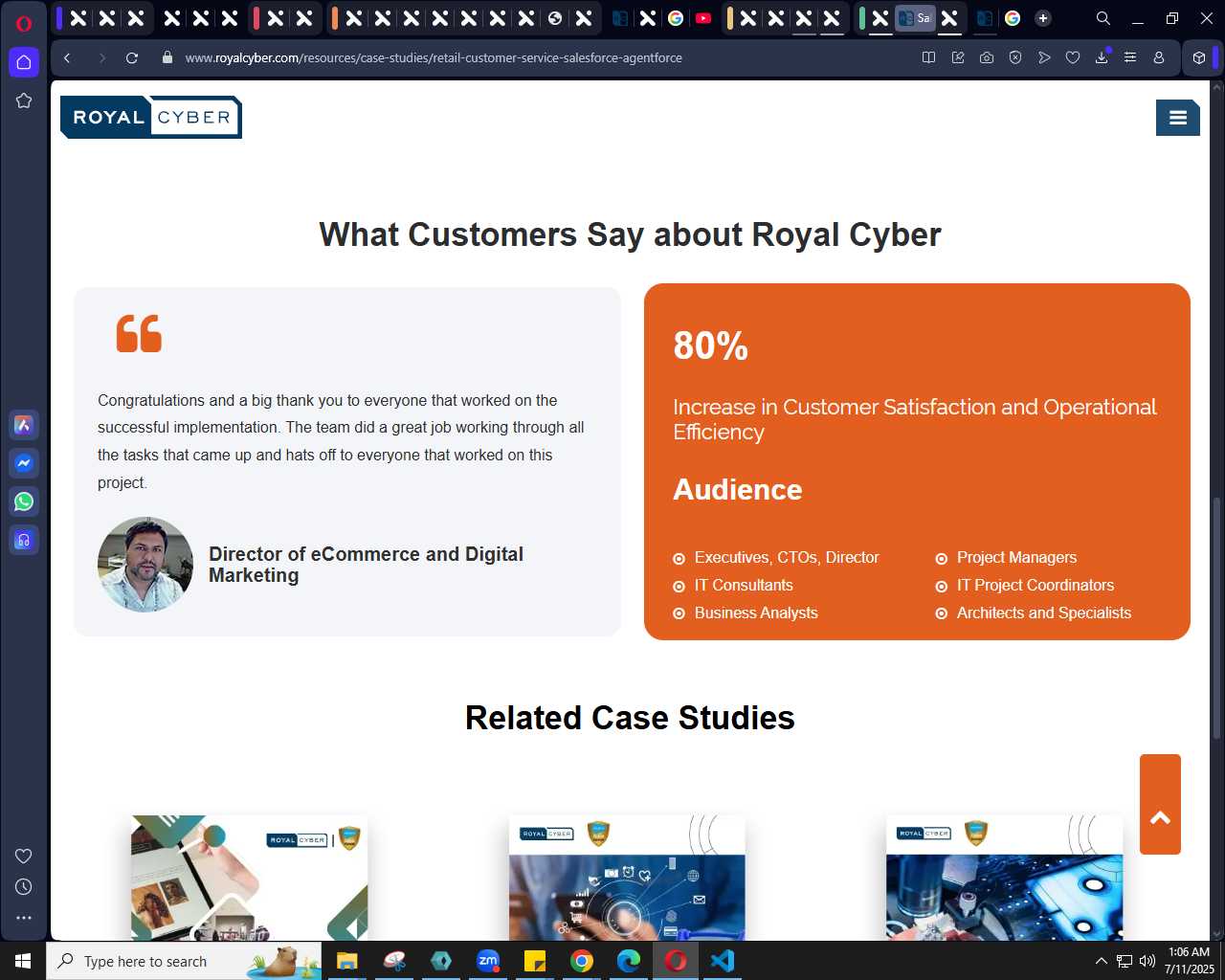Click 'Project Managers' list item
The width and height of the screenshot is (1225, 980).
(x=1016, y=557)
